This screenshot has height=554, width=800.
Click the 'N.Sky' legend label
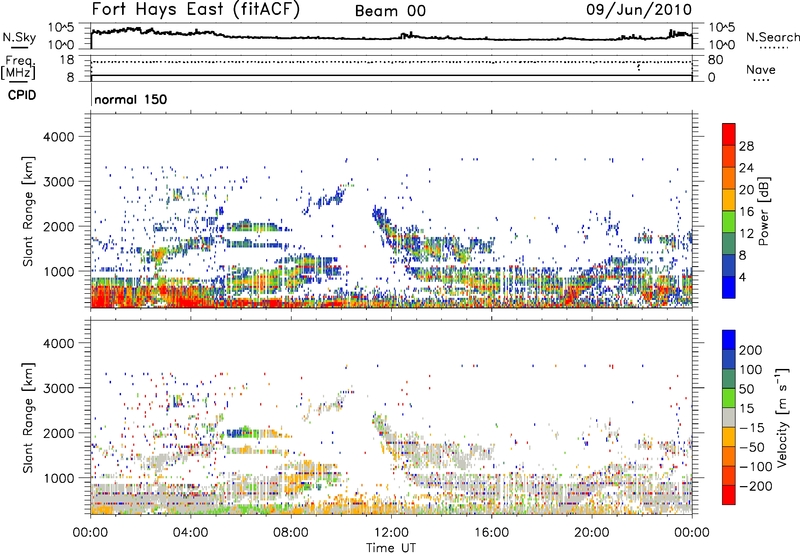(19, 37)
